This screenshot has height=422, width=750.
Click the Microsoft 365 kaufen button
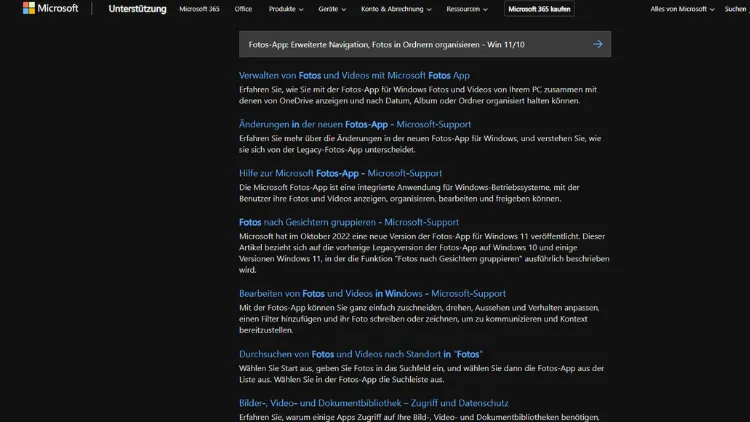click(539, 9)
